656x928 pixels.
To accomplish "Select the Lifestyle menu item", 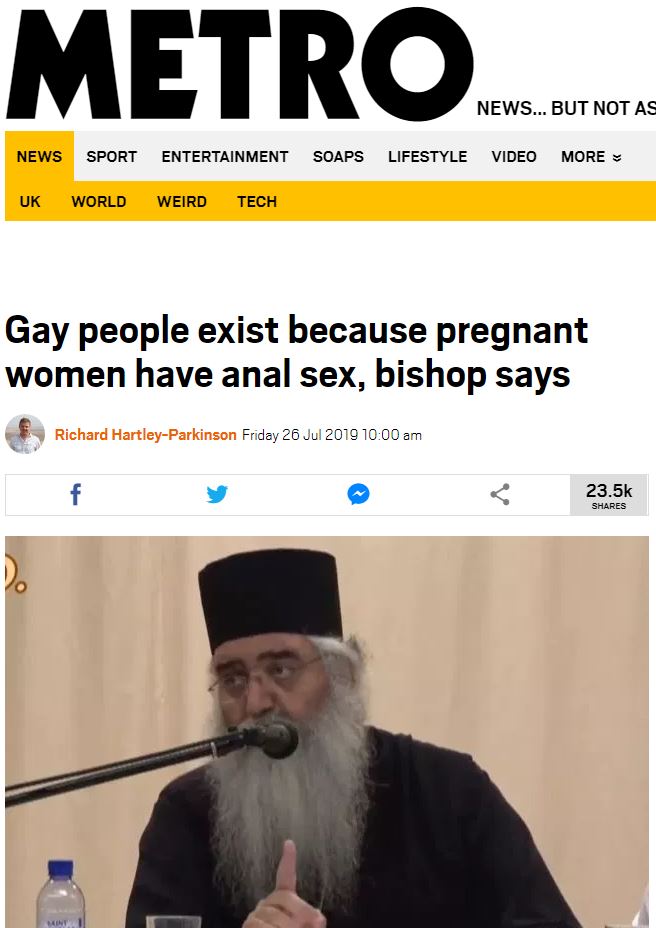I will click(427, 157).
